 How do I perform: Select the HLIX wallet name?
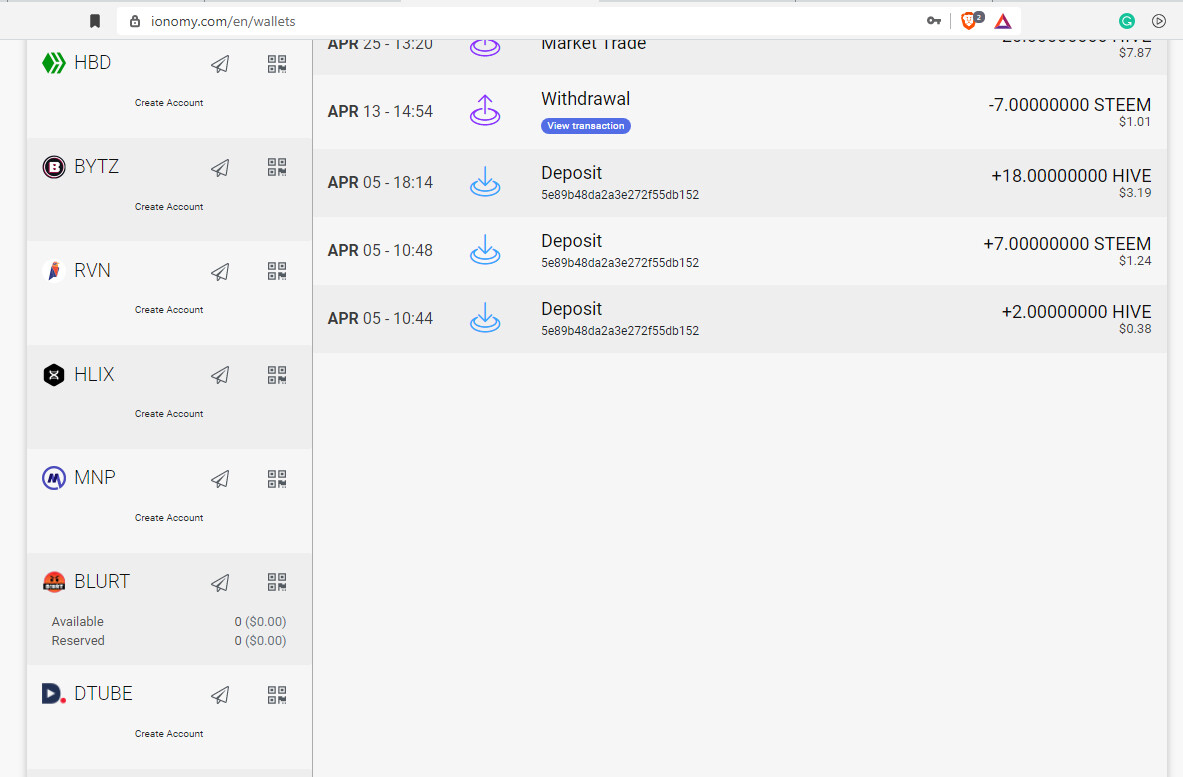pyautogui.click(x=94, y=374)
